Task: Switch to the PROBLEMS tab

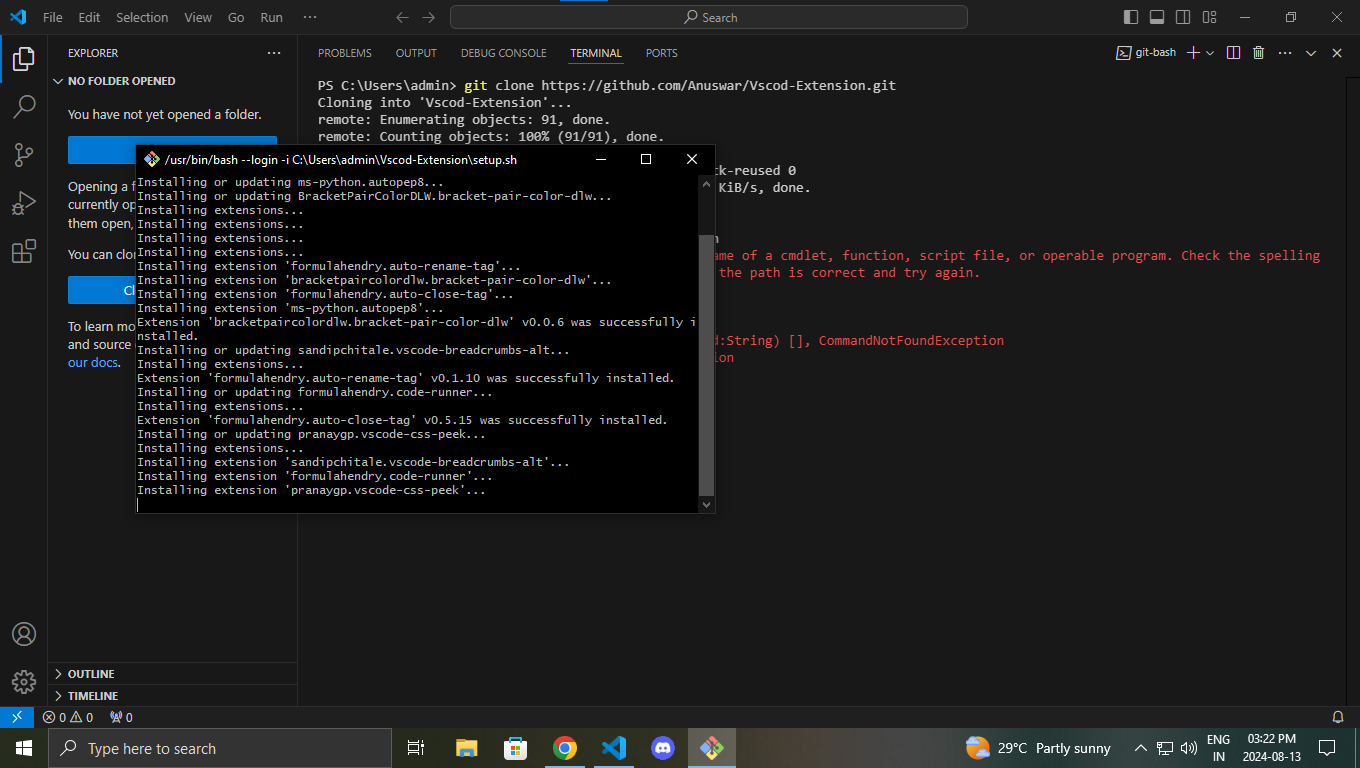Action: pos(344,53)
